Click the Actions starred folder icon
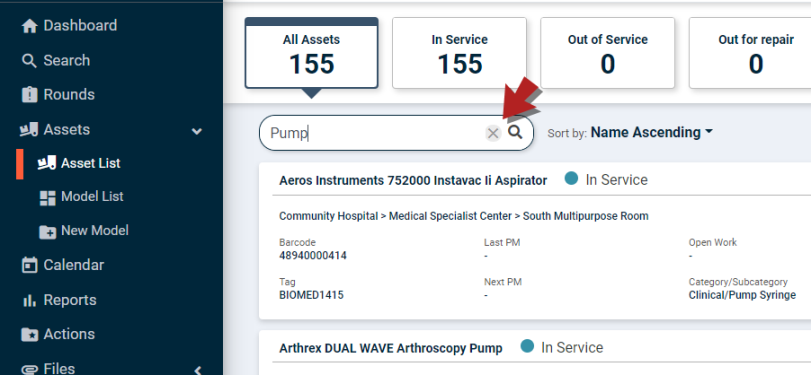 [x=29, y=335]
